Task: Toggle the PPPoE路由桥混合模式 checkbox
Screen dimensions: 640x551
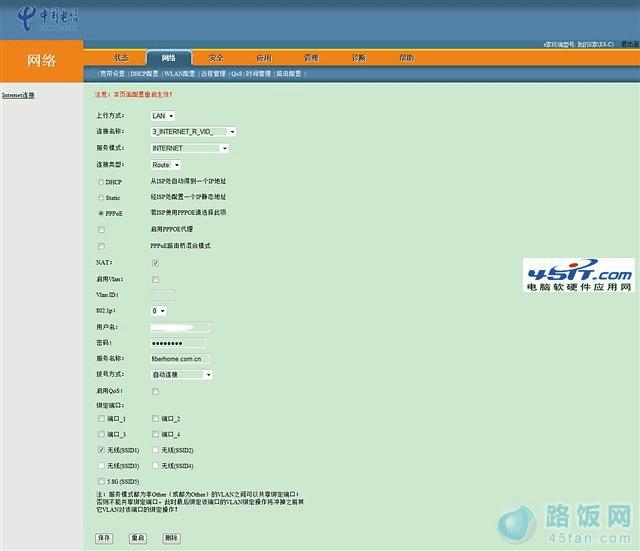Action: pos(101,247)
